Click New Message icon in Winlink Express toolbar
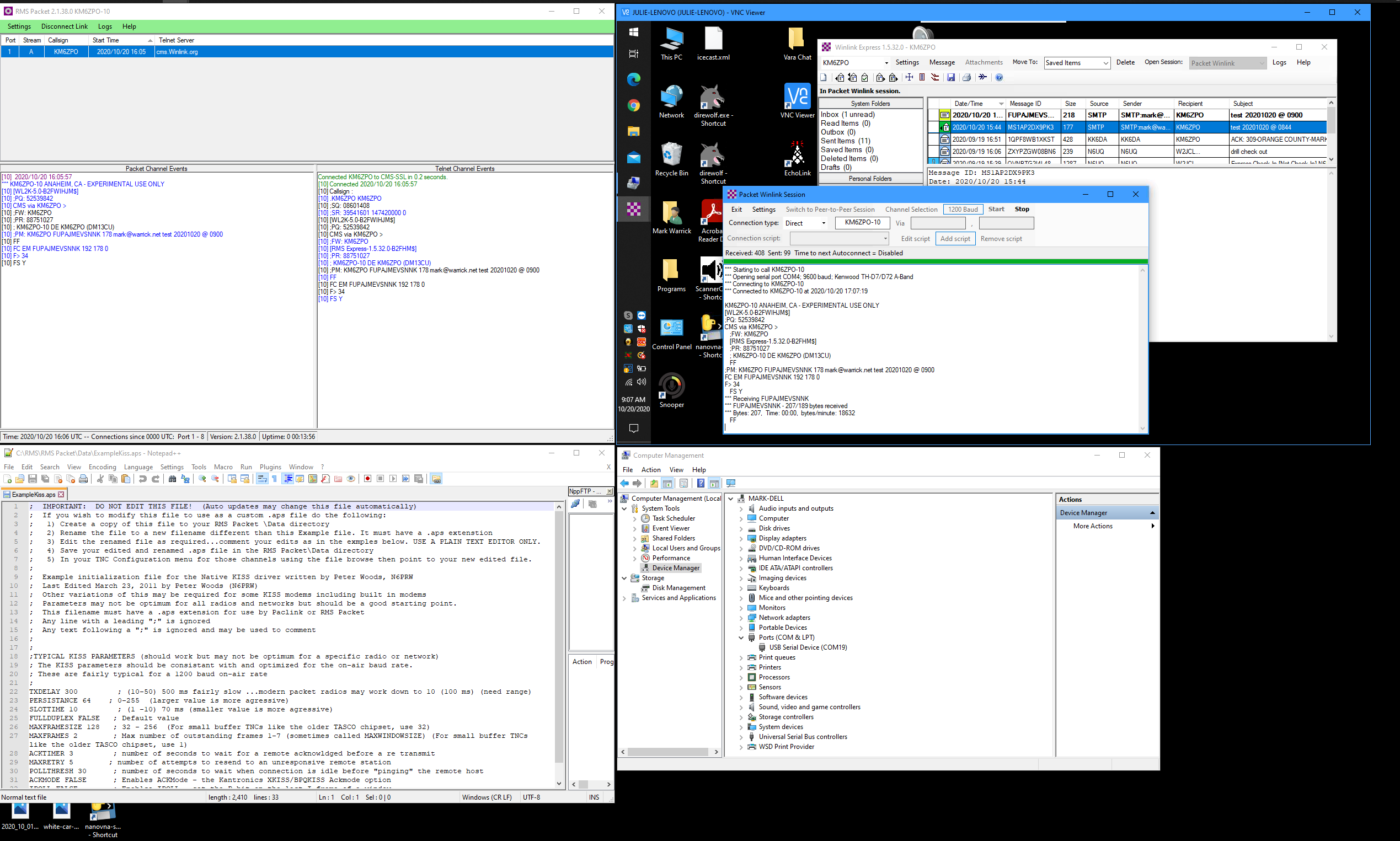The image size is (1400, 841). [x=824, y=78]
